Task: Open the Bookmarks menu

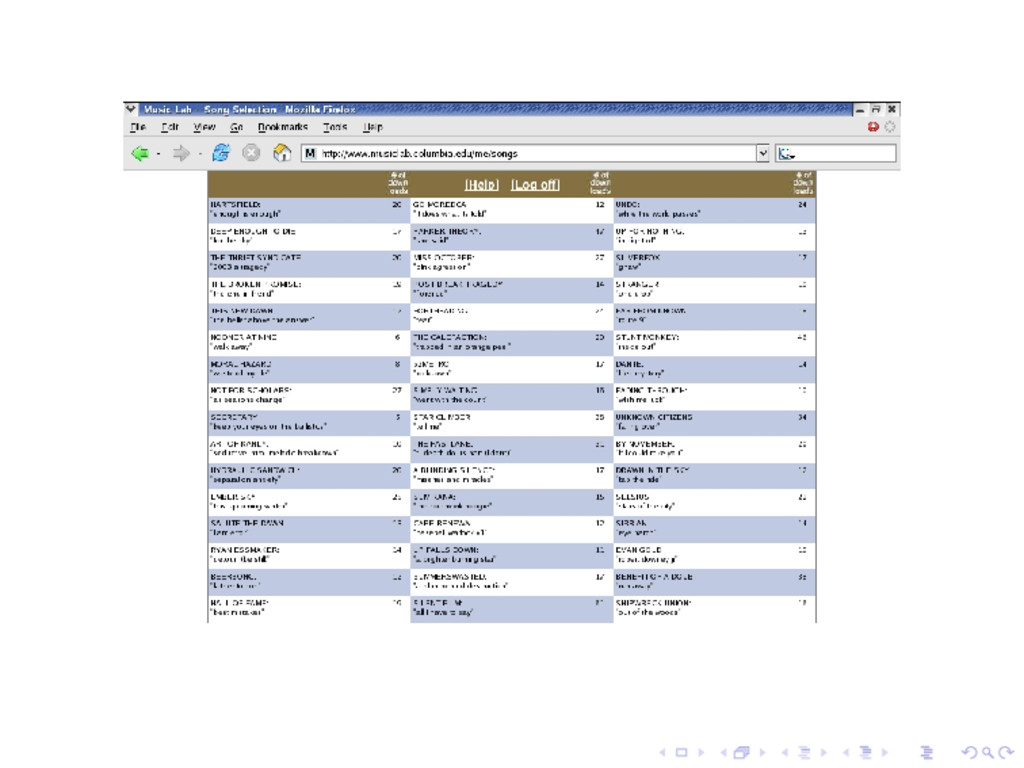Action: coord(283,127)
